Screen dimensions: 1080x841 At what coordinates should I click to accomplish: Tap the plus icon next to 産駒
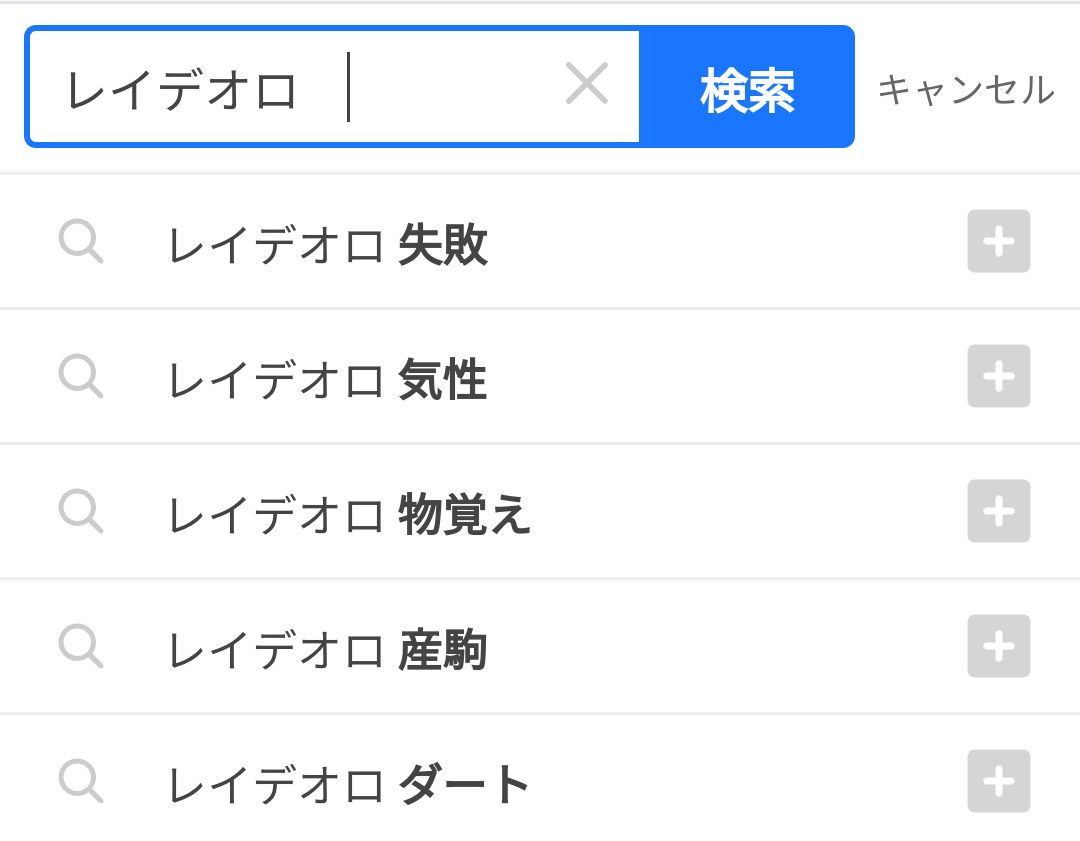coord(998,646)
